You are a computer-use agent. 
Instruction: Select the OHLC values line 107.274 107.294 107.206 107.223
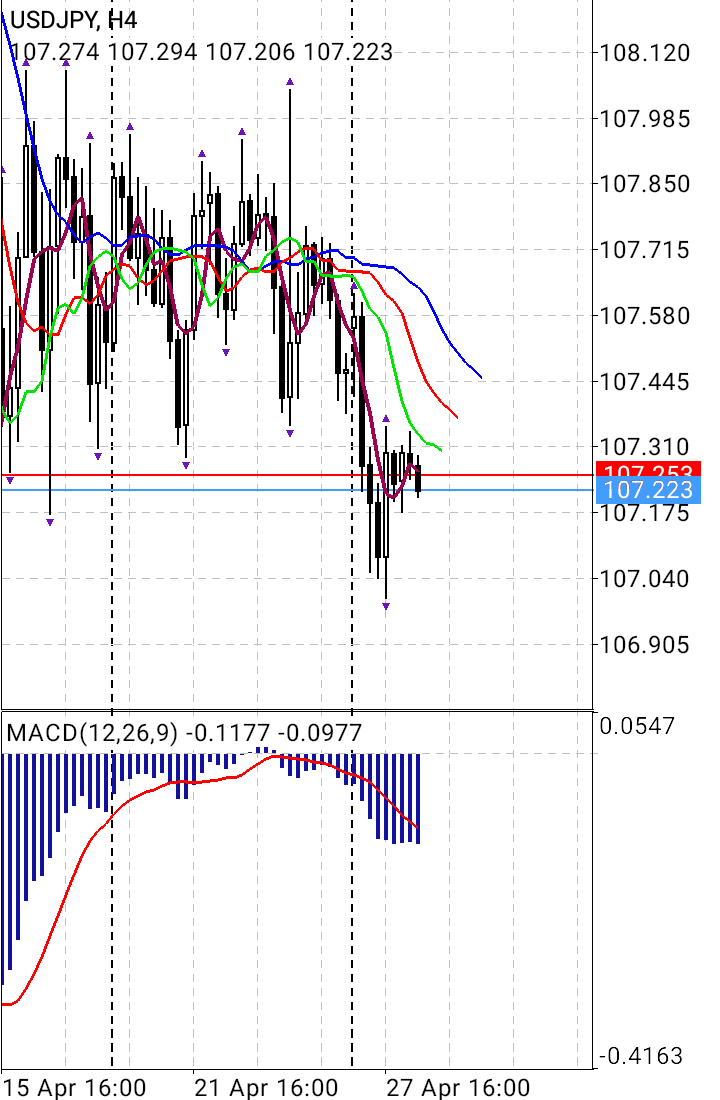pyautogui.click(x=201, y=52)
